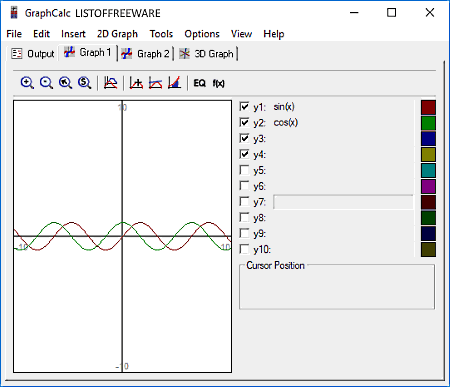Click the Zoom Out magnifier icon
This screenshot has width=450, height=387.
tap(46, 83)
